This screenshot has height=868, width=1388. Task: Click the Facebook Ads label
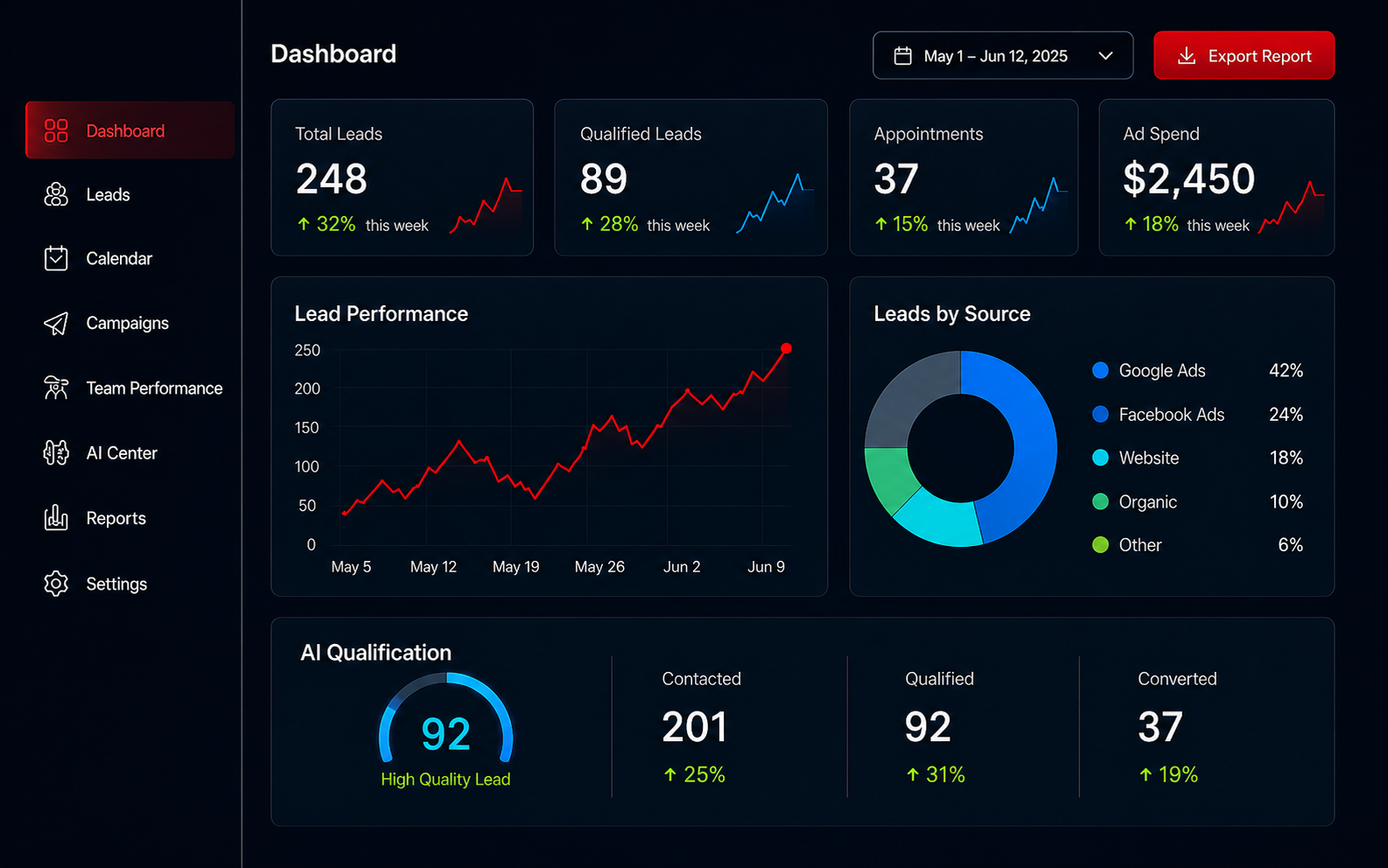(x=1172, y=414)
